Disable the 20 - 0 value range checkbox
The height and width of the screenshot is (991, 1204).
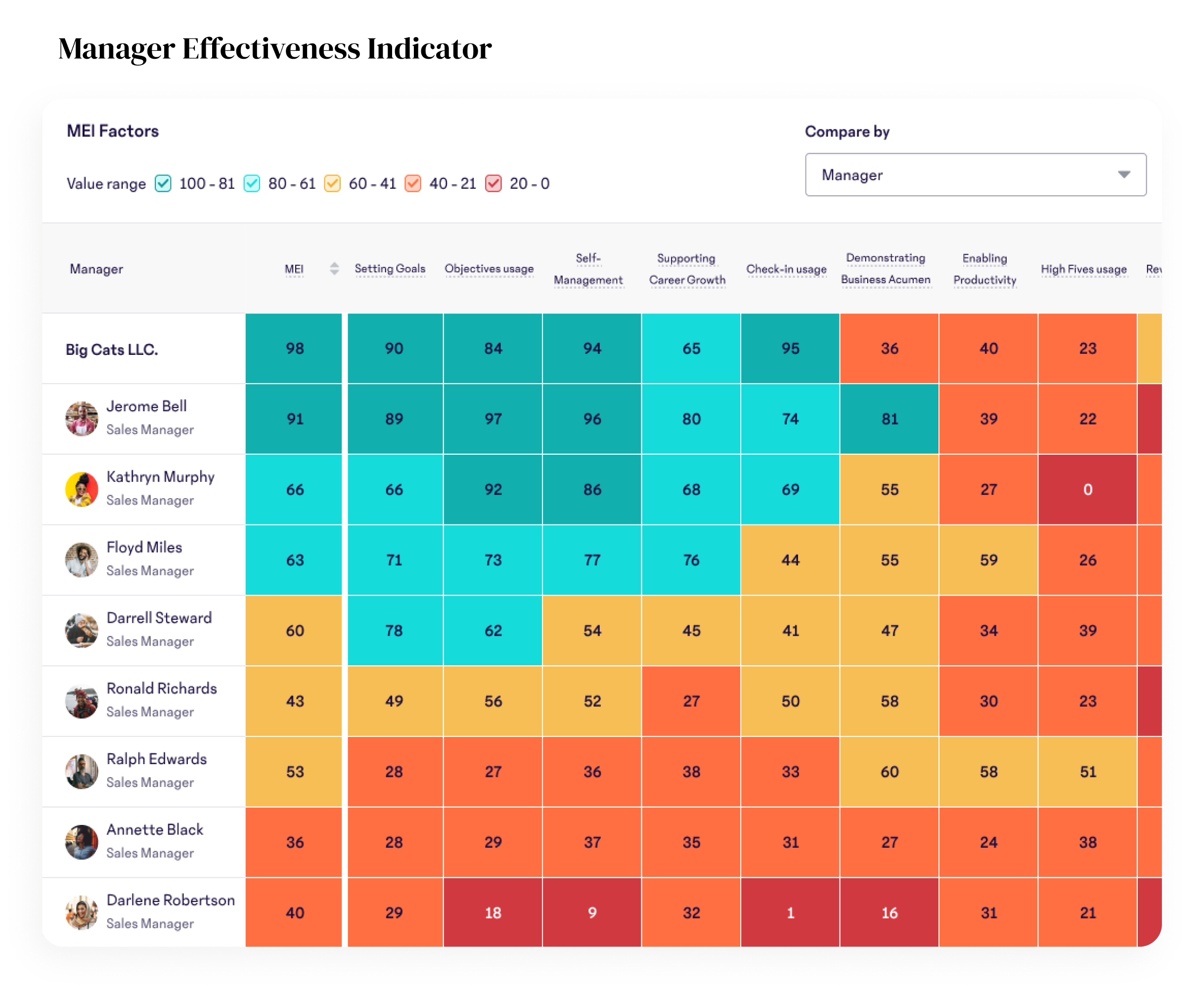pyautogui.click(x=493, y=183)
